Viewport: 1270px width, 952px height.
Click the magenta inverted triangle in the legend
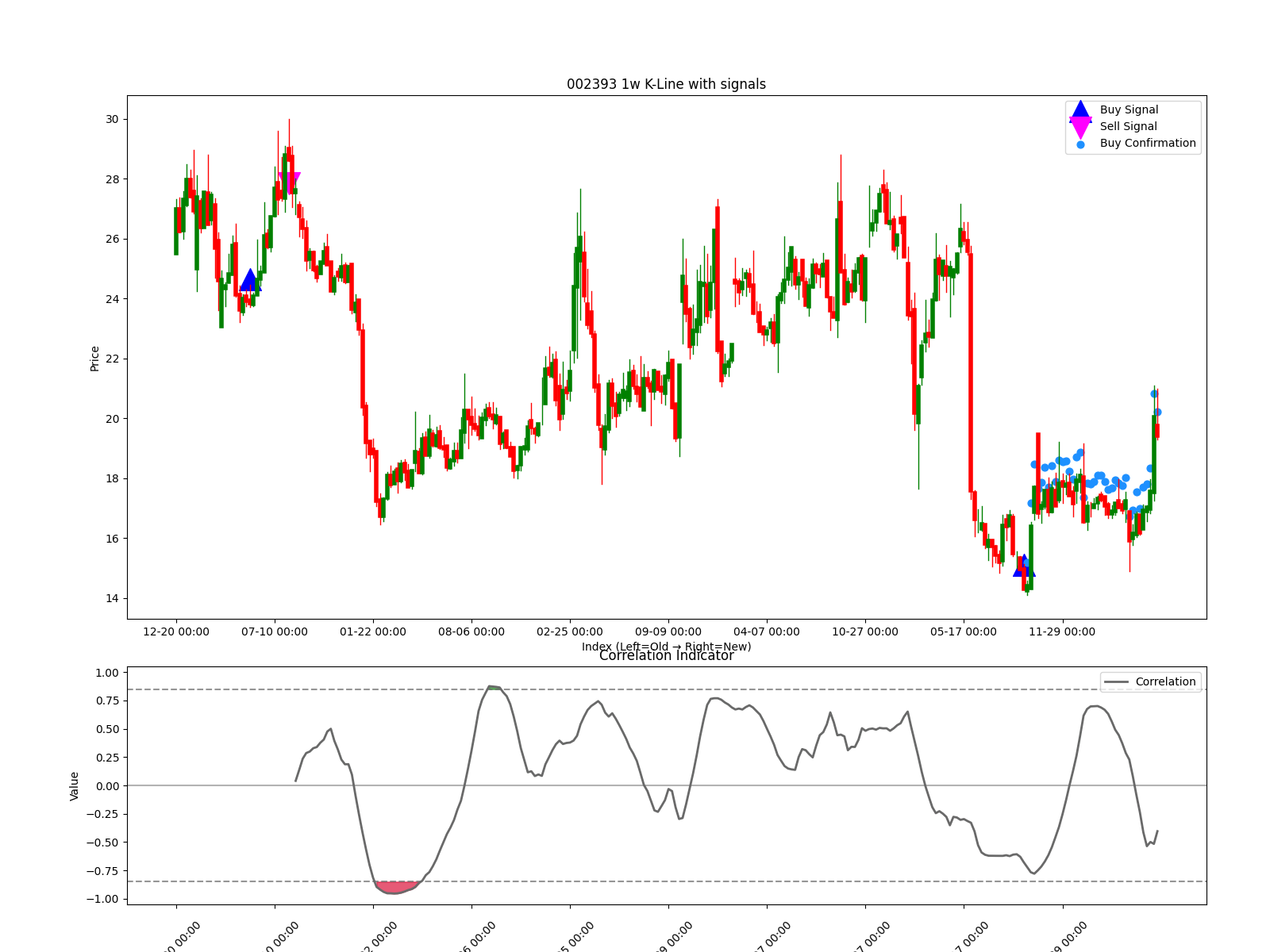click(1080, 127)
